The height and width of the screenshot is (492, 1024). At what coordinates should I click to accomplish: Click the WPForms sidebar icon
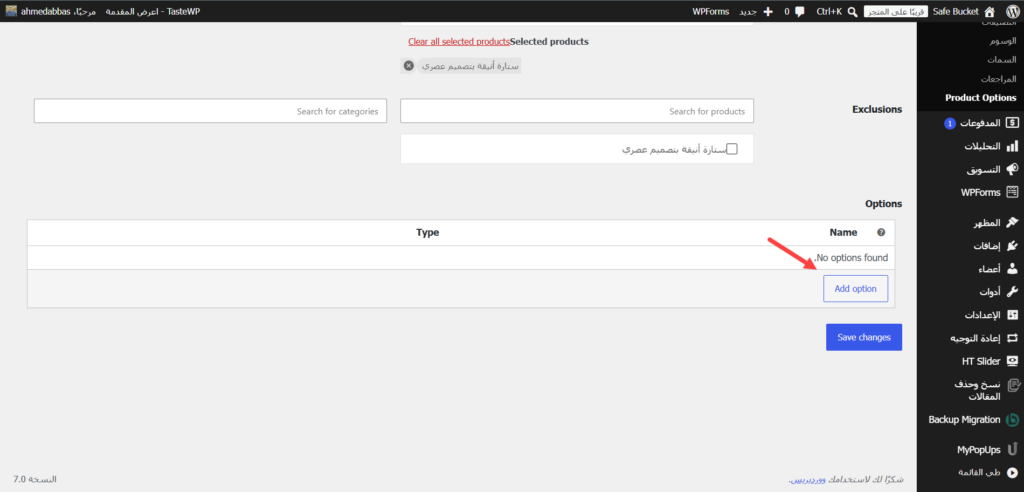[1012, 192]
